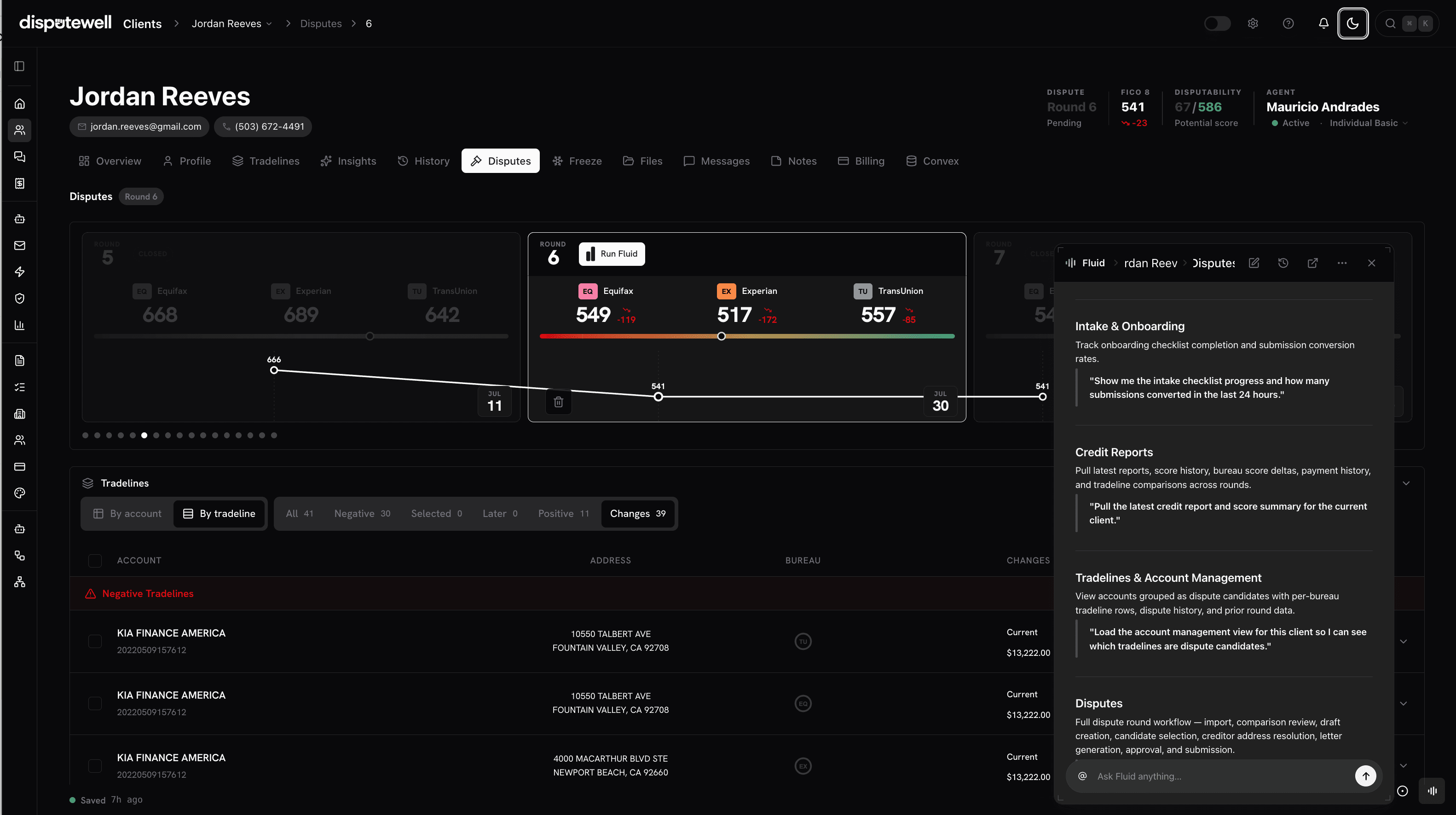Open the credit card sidebar icon
This screenshot has width=1456, height=815.
pos(19,467)
